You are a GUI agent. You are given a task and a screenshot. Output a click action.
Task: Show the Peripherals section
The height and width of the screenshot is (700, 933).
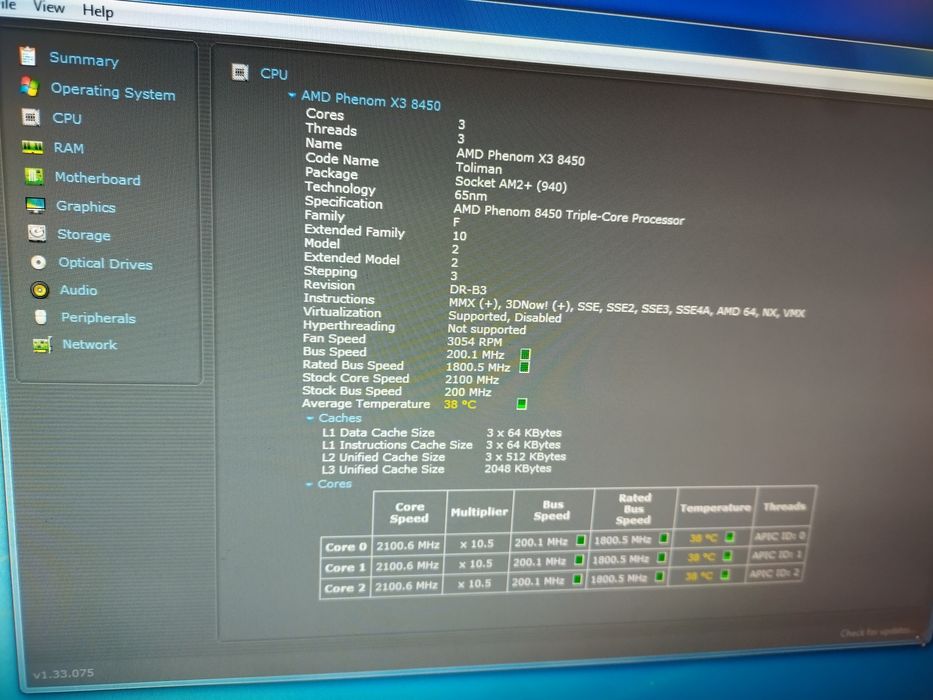click(98, 318)
